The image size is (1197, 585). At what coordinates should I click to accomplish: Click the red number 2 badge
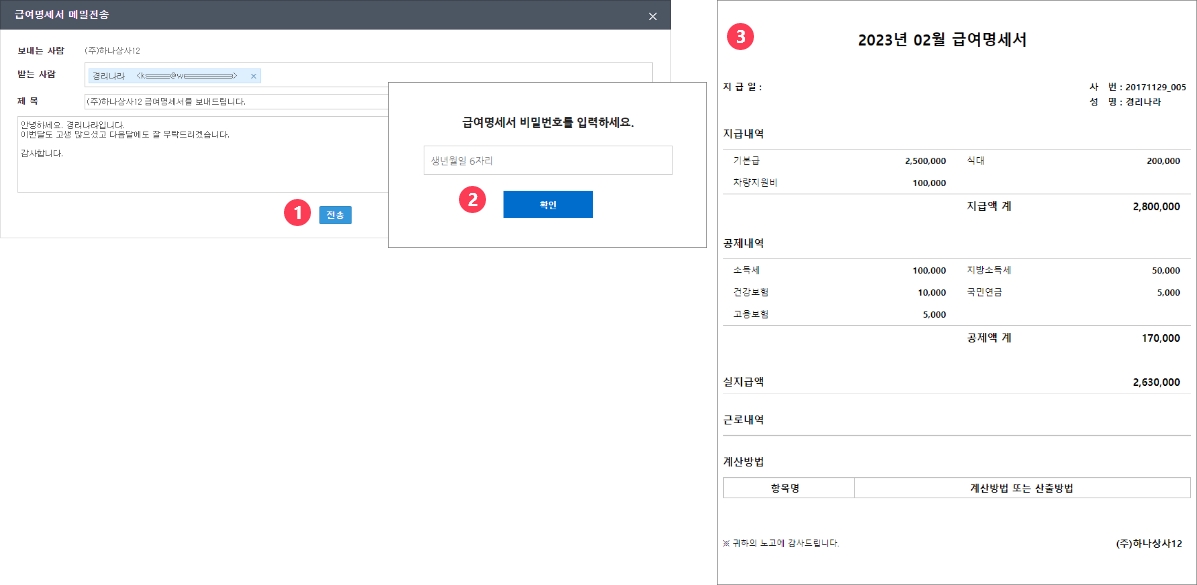pos(471,200)
